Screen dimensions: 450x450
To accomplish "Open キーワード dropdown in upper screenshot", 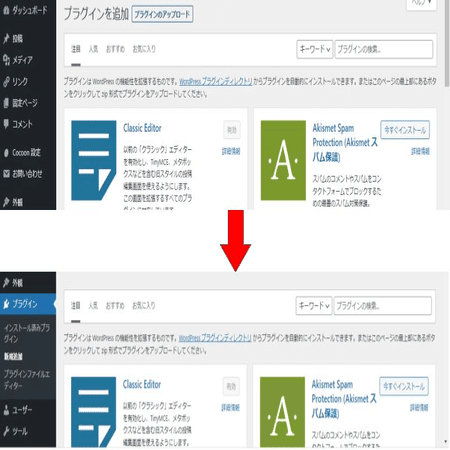I will click(315, 49).
